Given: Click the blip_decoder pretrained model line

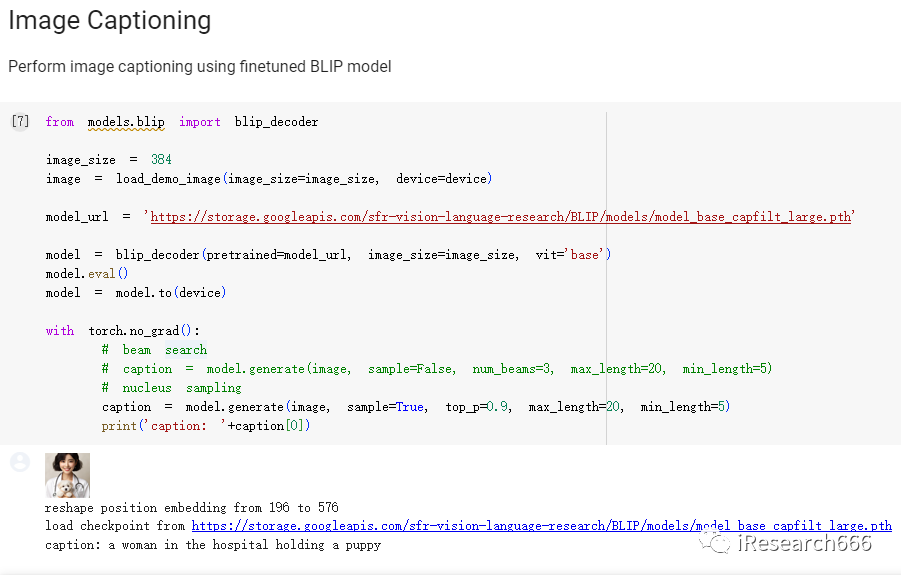Looking at the screenshot, I should [x=328, y=255].
